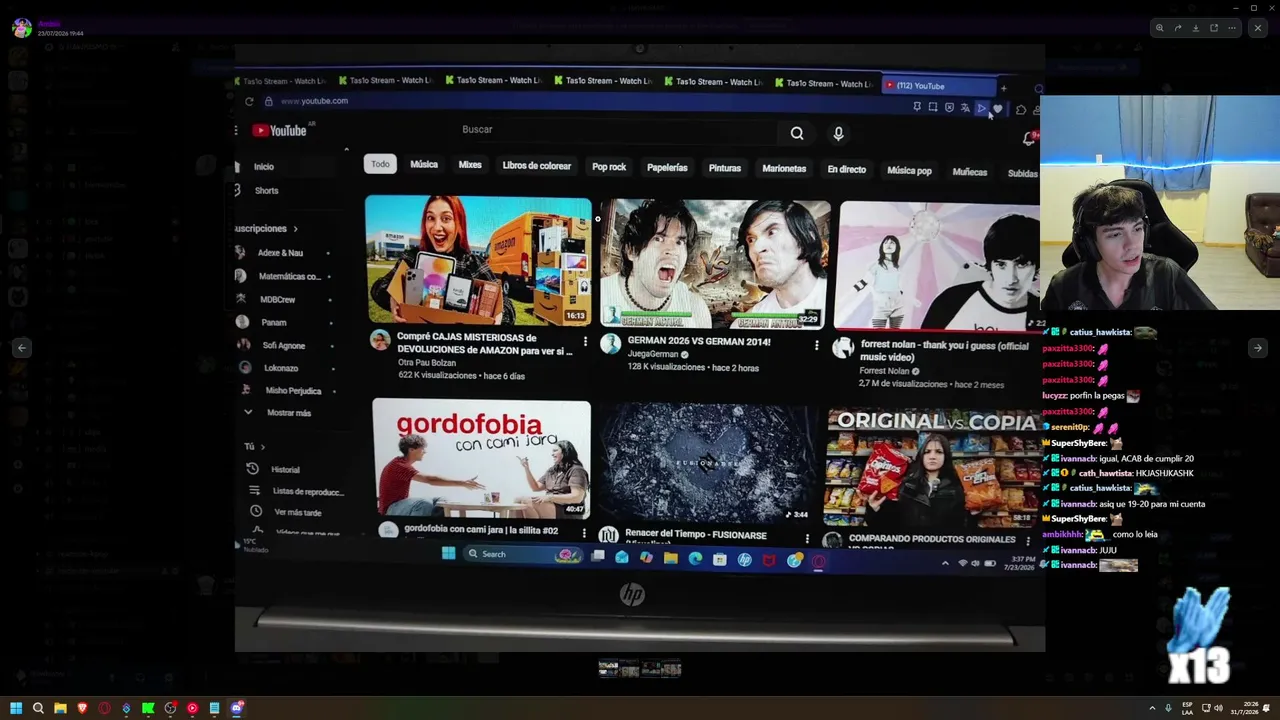Open Windows Search on the bottom taskbar
The height and width of the screenshot is (720, 1280).
[38, 708]
